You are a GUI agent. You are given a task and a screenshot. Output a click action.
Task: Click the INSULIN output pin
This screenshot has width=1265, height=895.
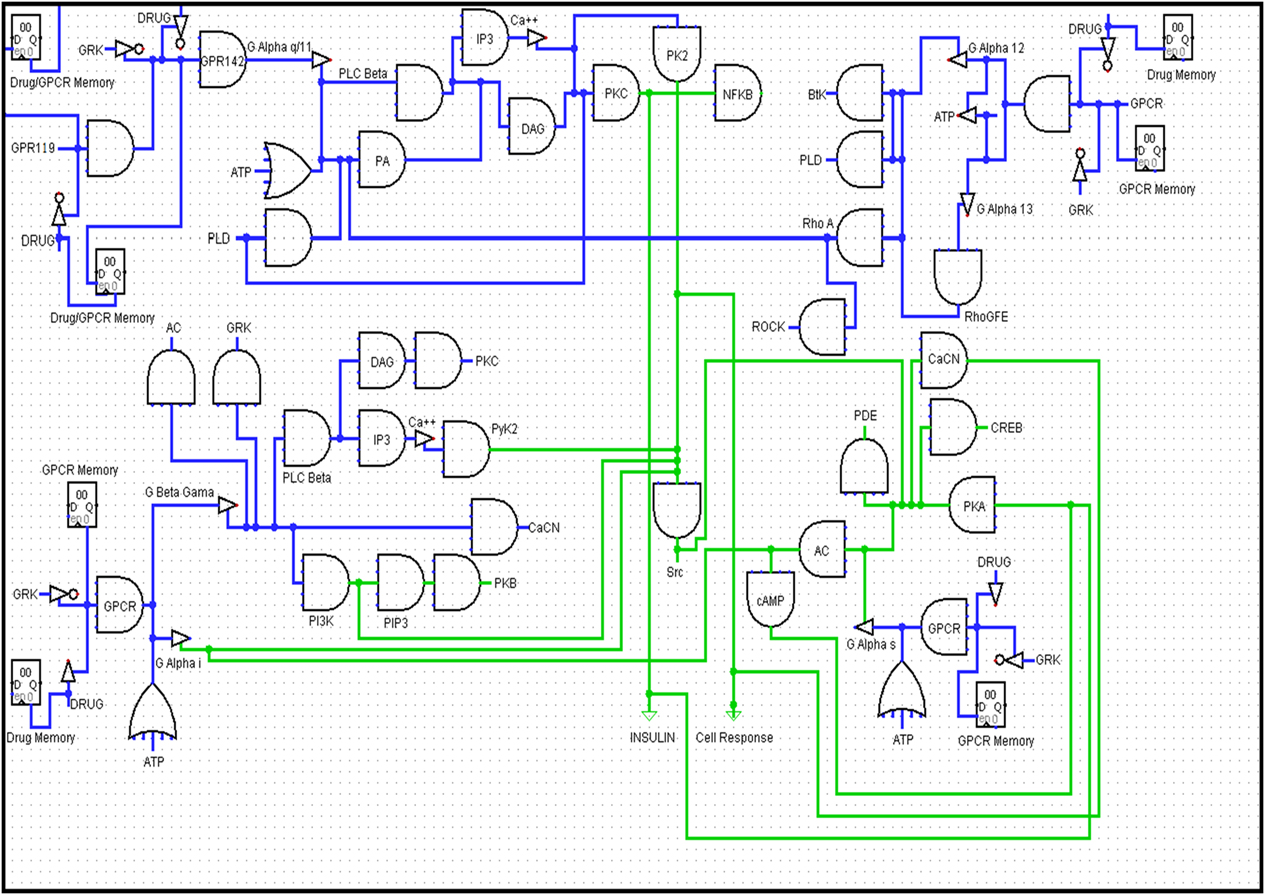tap(648, 714)
